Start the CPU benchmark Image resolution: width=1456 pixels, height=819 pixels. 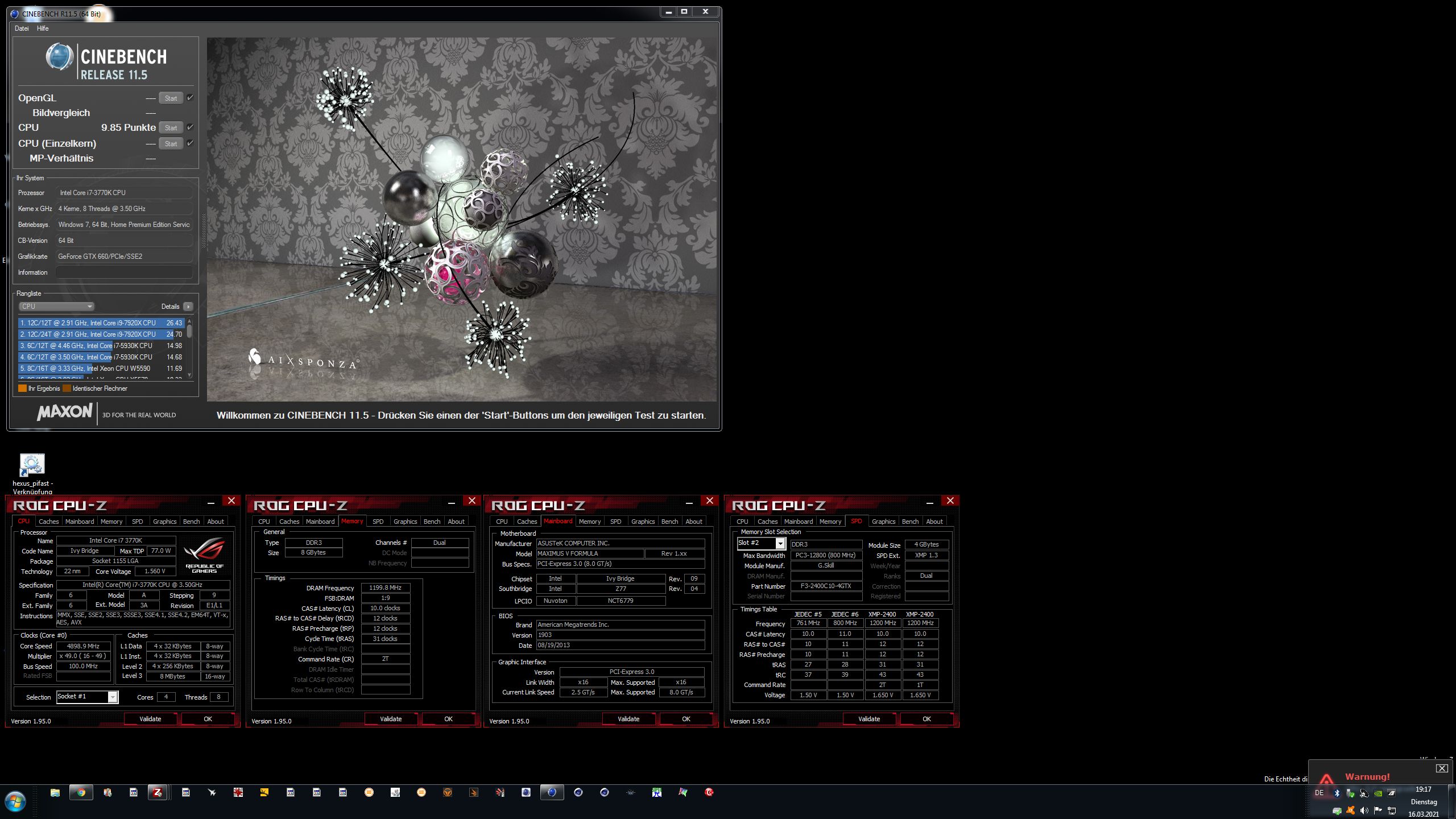point(171,128)
